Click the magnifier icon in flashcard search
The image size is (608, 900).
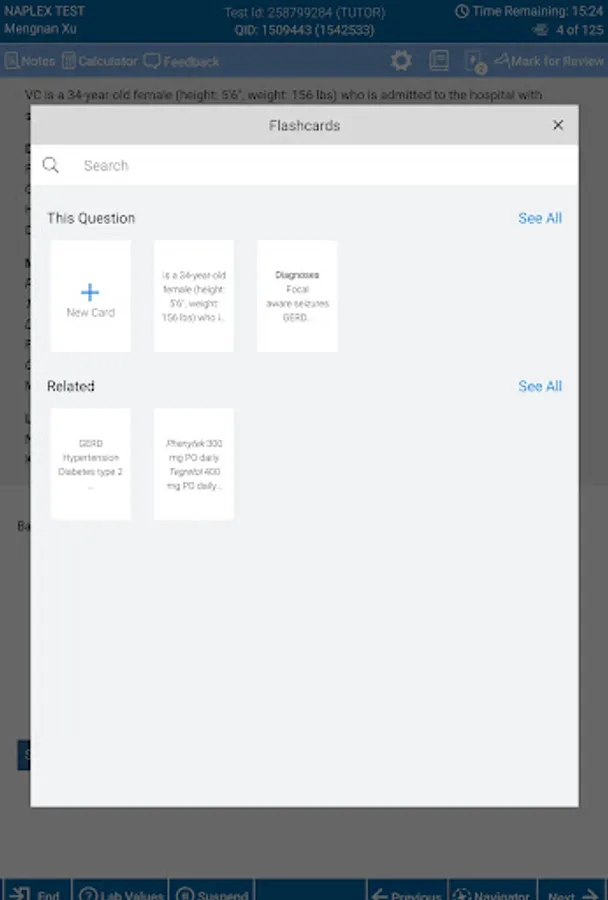tap(51, 165)
